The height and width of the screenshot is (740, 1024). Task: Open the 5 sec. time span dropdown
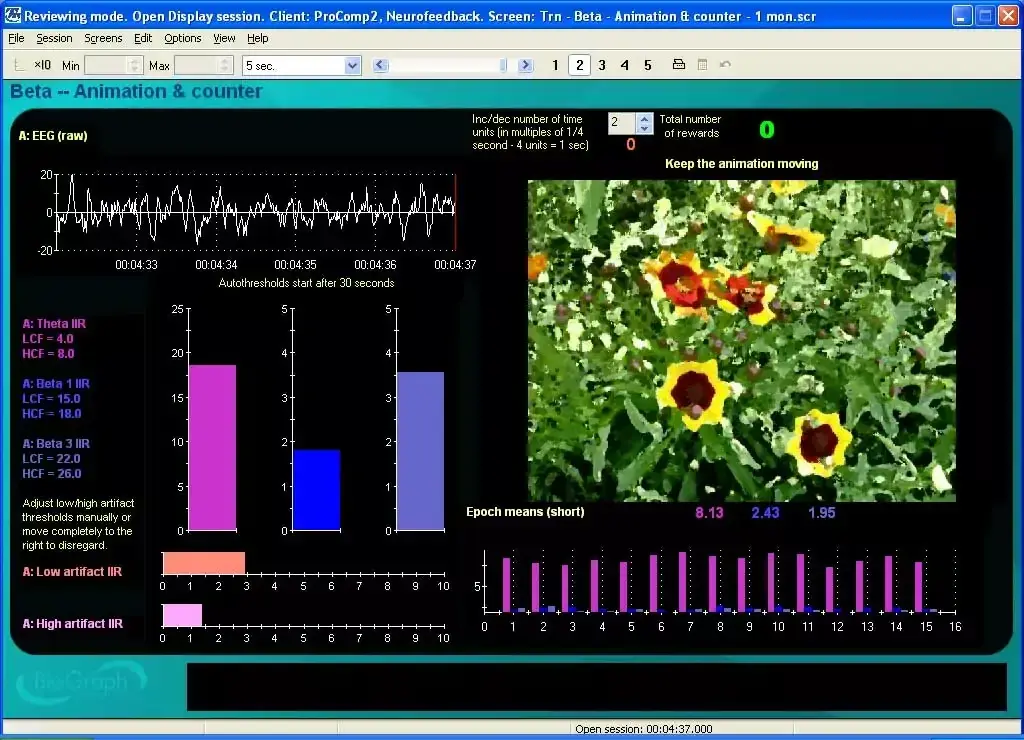352,65
